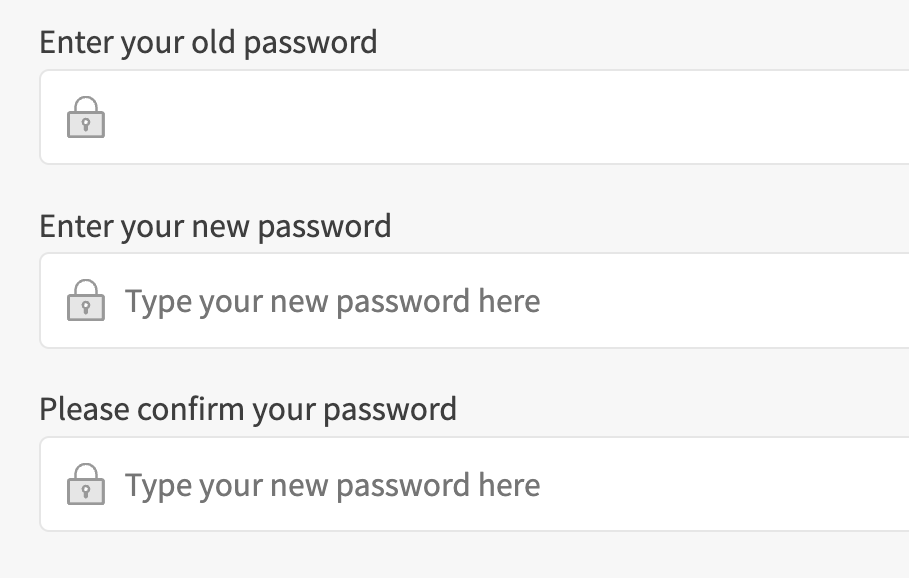The height and width of the screenshot is (578, 909).
Task: Place cursor in field under "Please confirm your password"
Action: coord(700,485)
